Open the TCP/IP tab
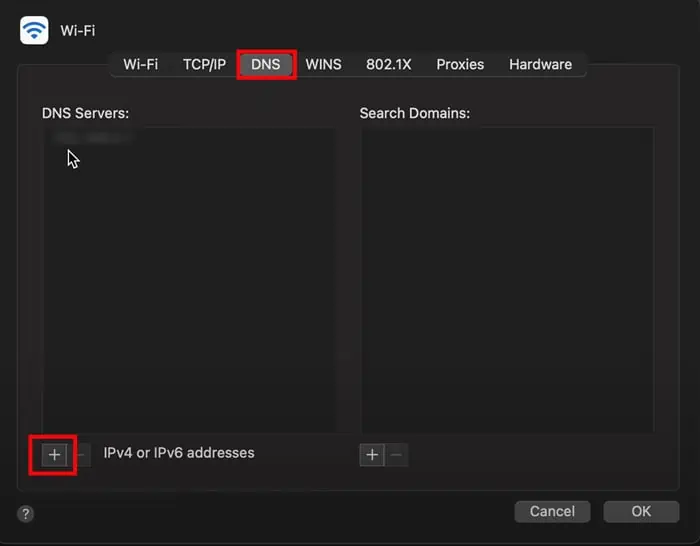This screenshot has height=546, width=700. pos(204,64)
